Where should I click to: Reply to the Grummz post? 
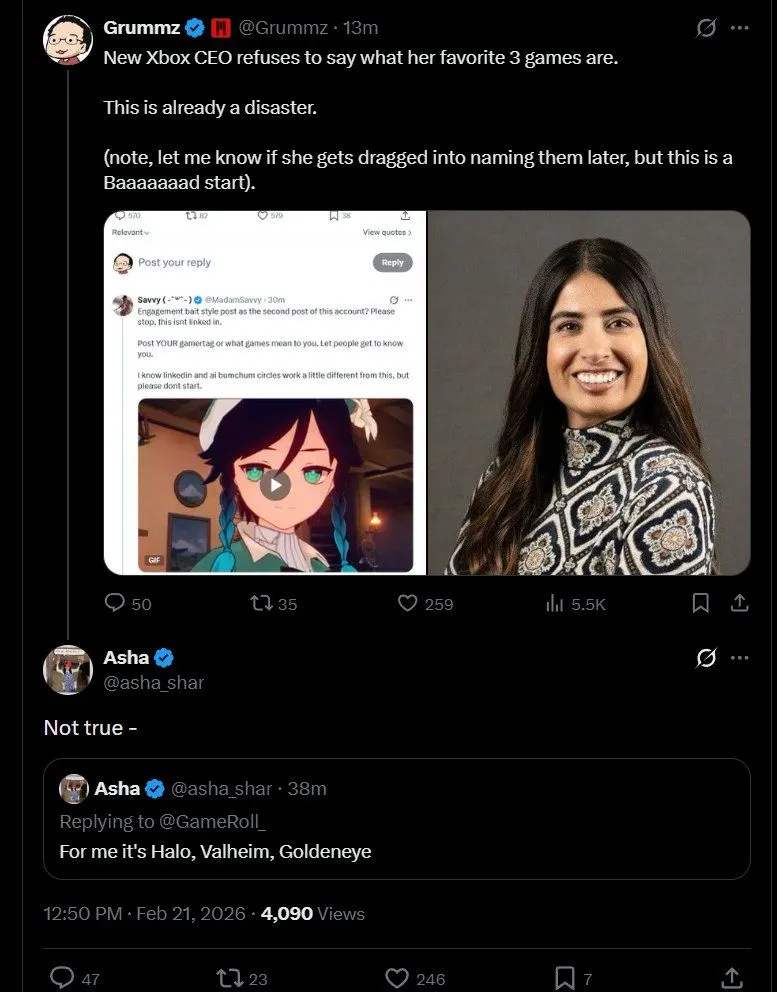coord(116,603)
